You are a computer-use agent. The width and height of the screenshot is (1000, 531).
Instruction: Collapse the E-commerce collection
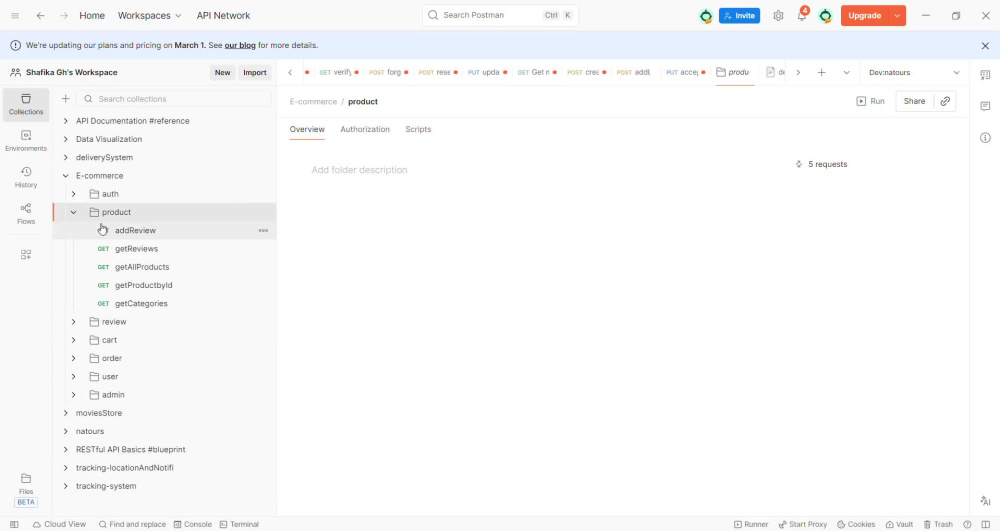[x=65, y=176]
